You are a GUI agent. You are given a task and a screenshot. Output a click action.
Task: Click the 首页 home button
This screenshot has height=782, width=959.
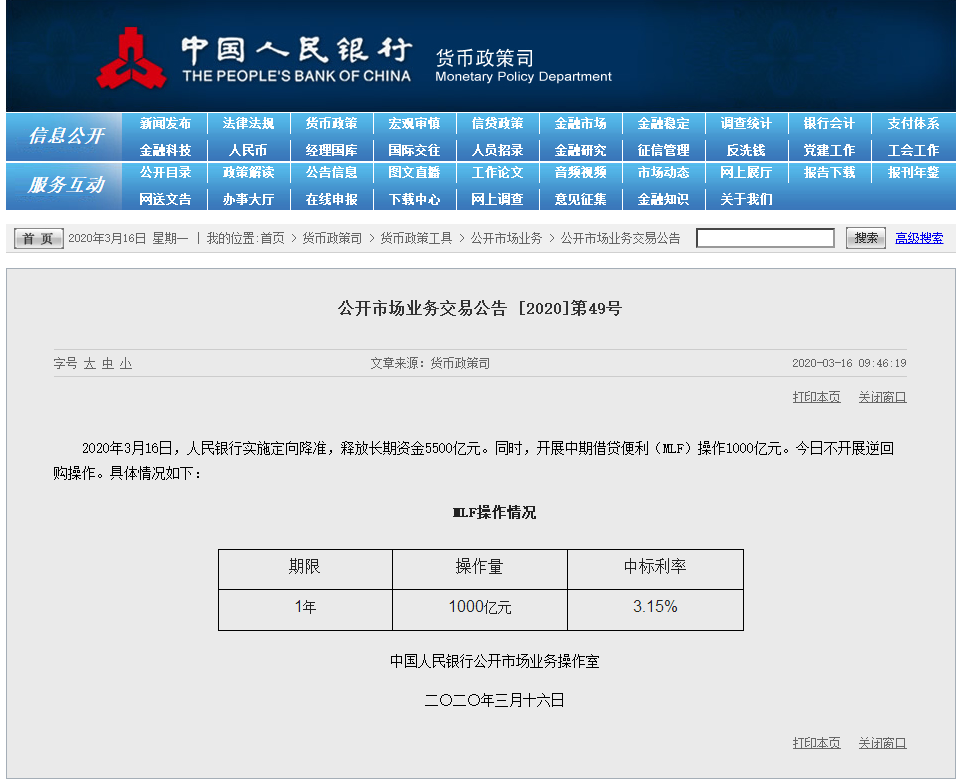[39, 238]
